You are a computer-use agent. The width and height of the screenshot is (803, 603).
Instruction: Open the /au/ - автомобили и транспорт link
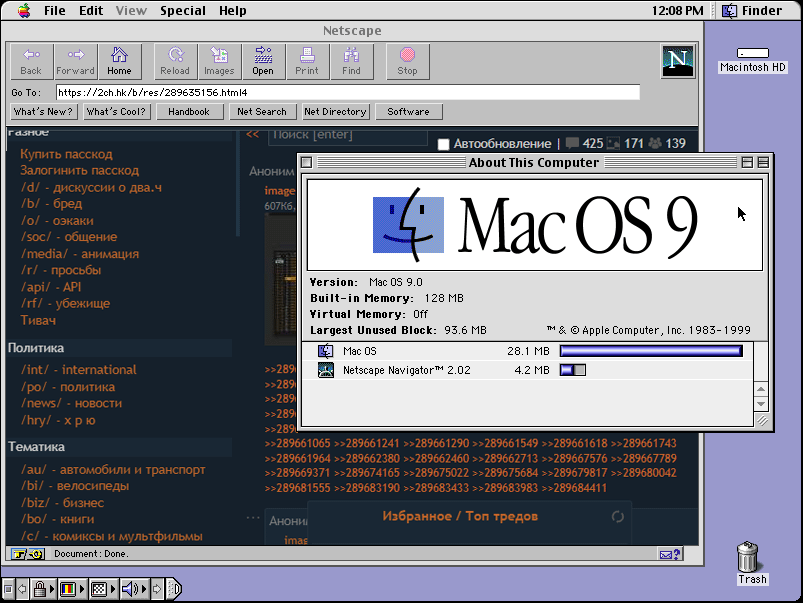coord(113,470)
